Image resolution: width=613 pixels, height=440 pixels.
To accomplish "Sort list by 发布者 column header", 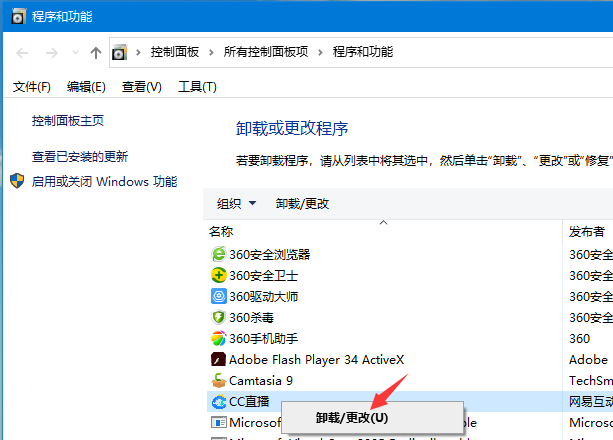I will (586, 232).
